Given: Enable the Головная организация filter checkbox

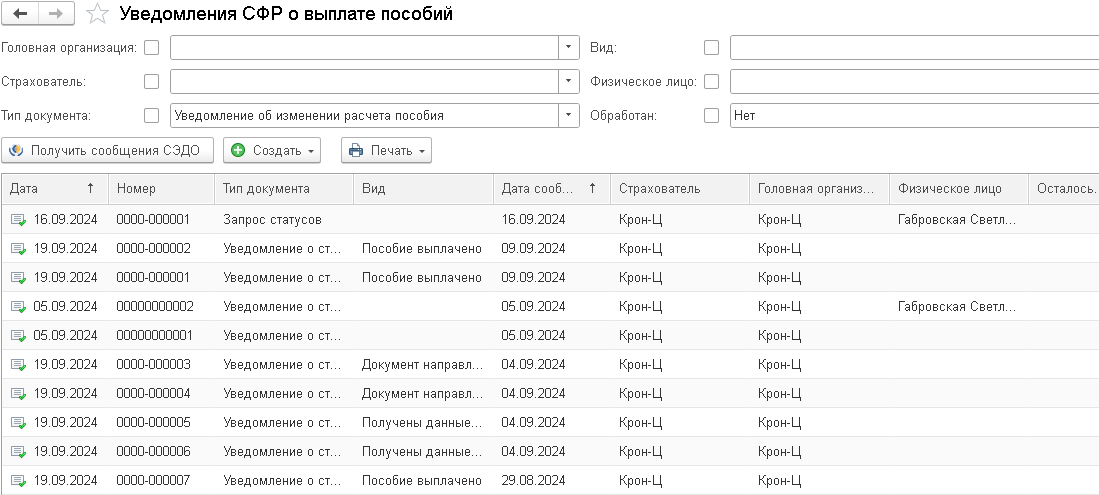Looking at the screenshot, I should tap(152, 47).
